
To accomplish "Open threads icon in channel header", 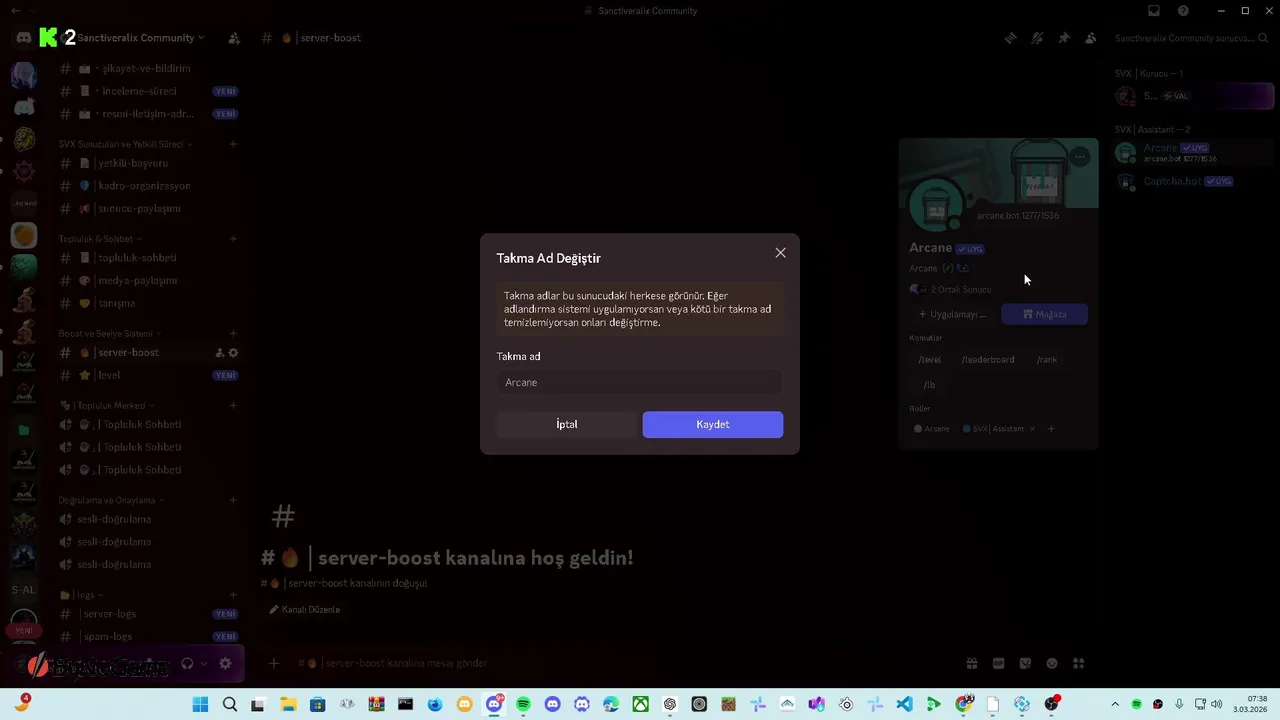I will (x=1011, y=38).
